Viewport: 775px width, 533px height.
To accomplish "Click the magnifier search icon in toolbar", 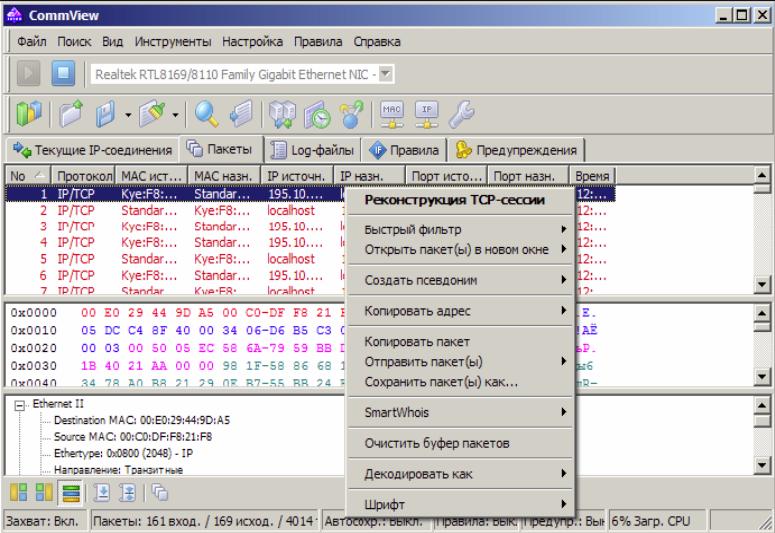I will 206,114.
